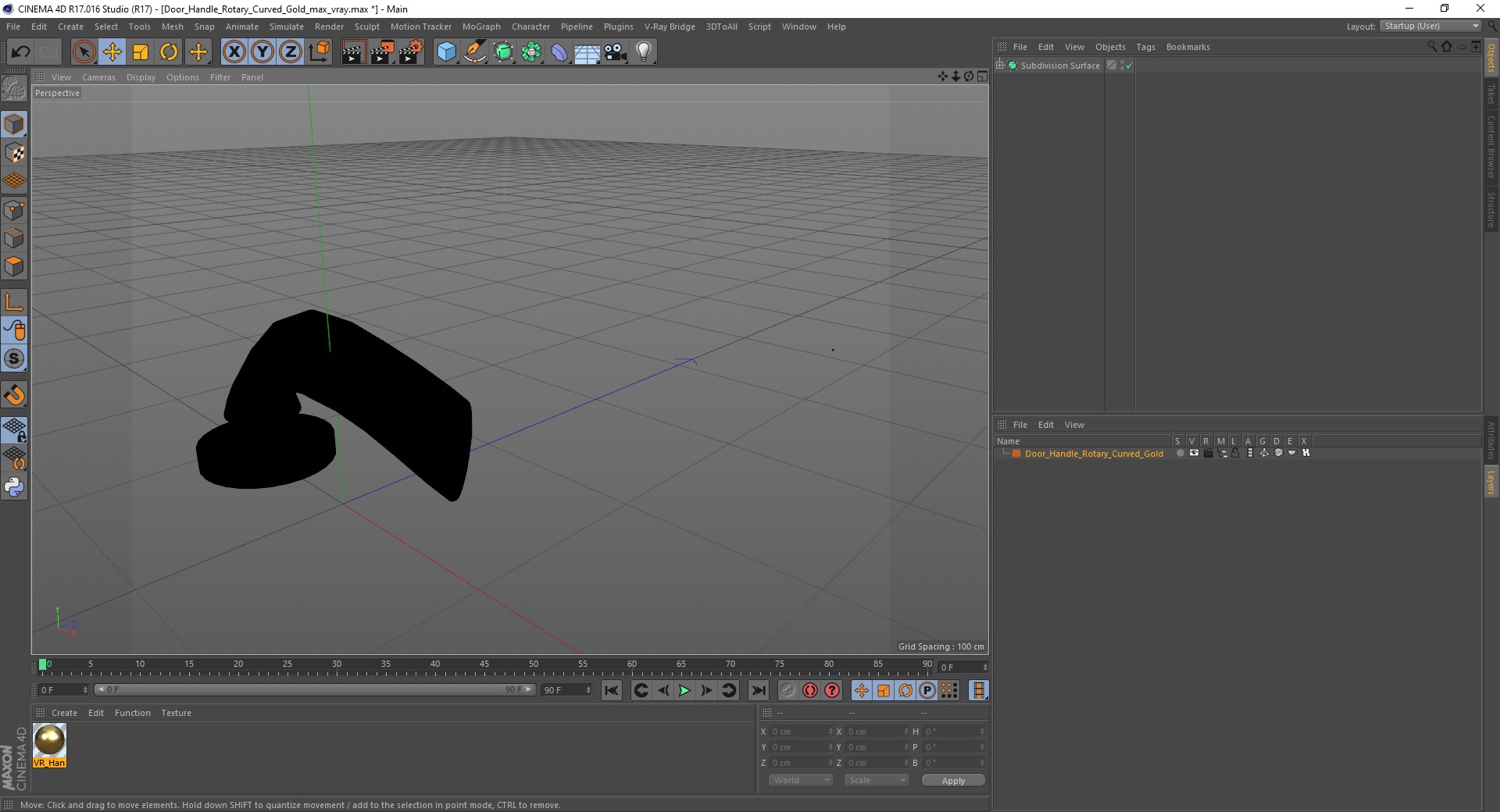
Task: Click the Undo arrow icon
Action: tap(20, 52)
